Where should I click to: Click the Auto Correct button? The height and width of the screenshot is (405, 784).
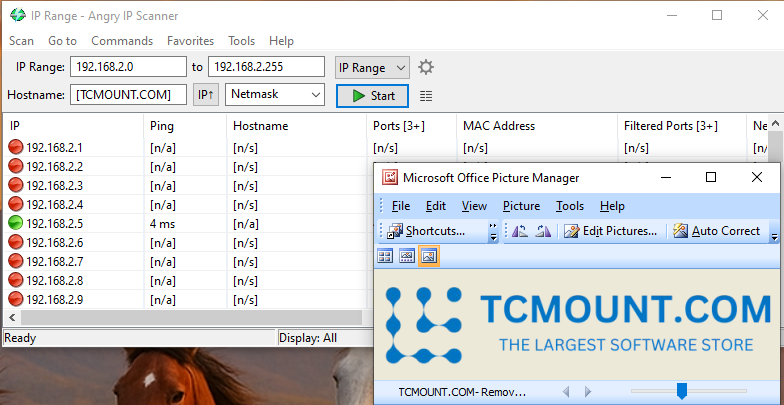(716, 231)
